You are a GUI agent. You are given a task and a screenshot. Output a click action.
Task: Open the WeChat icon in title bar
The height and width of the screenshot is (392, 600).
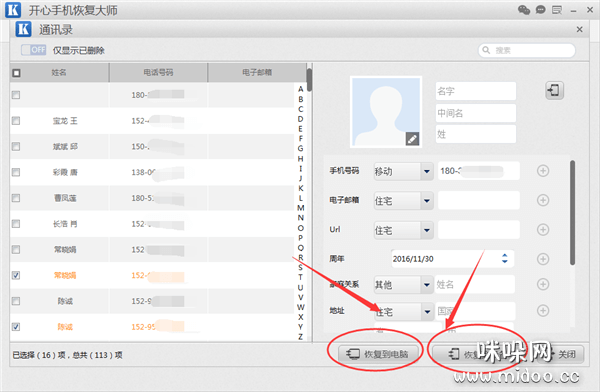tap(524, 10)
